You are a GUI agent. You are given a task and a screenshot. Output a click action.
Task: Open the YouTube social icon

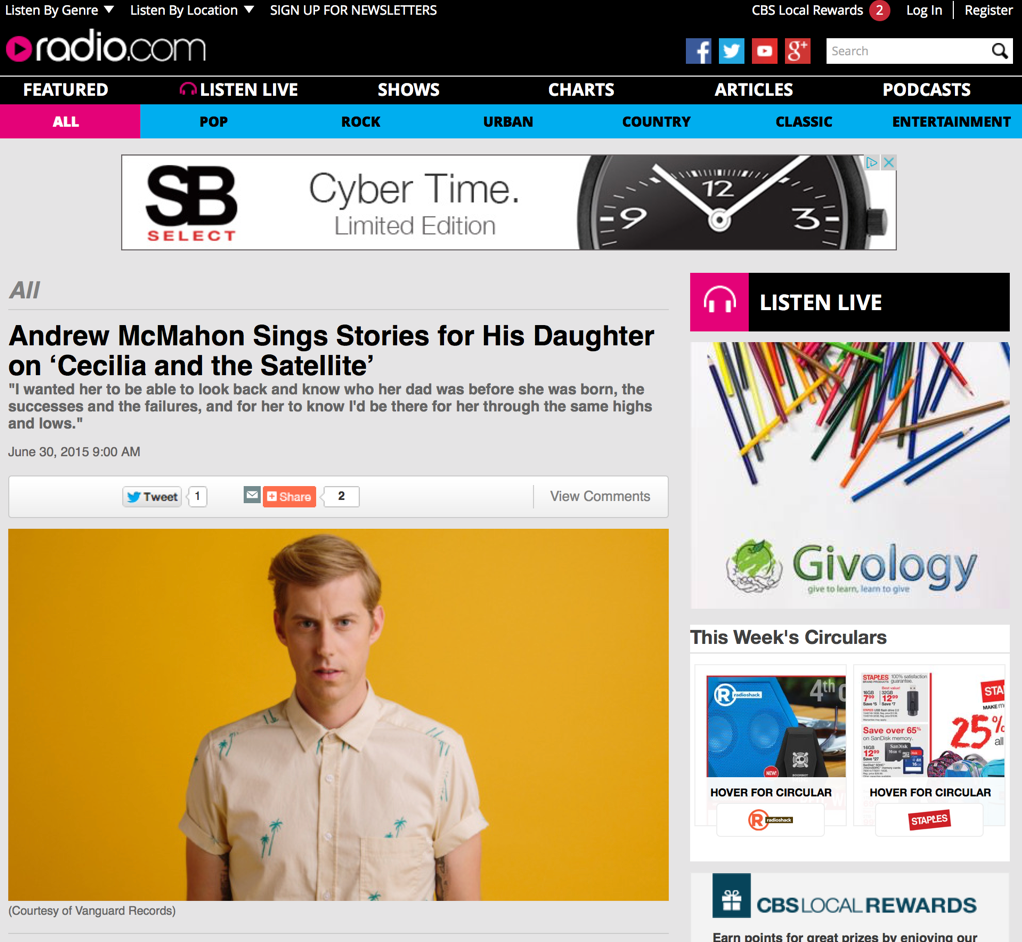click(x=765, y=51)
